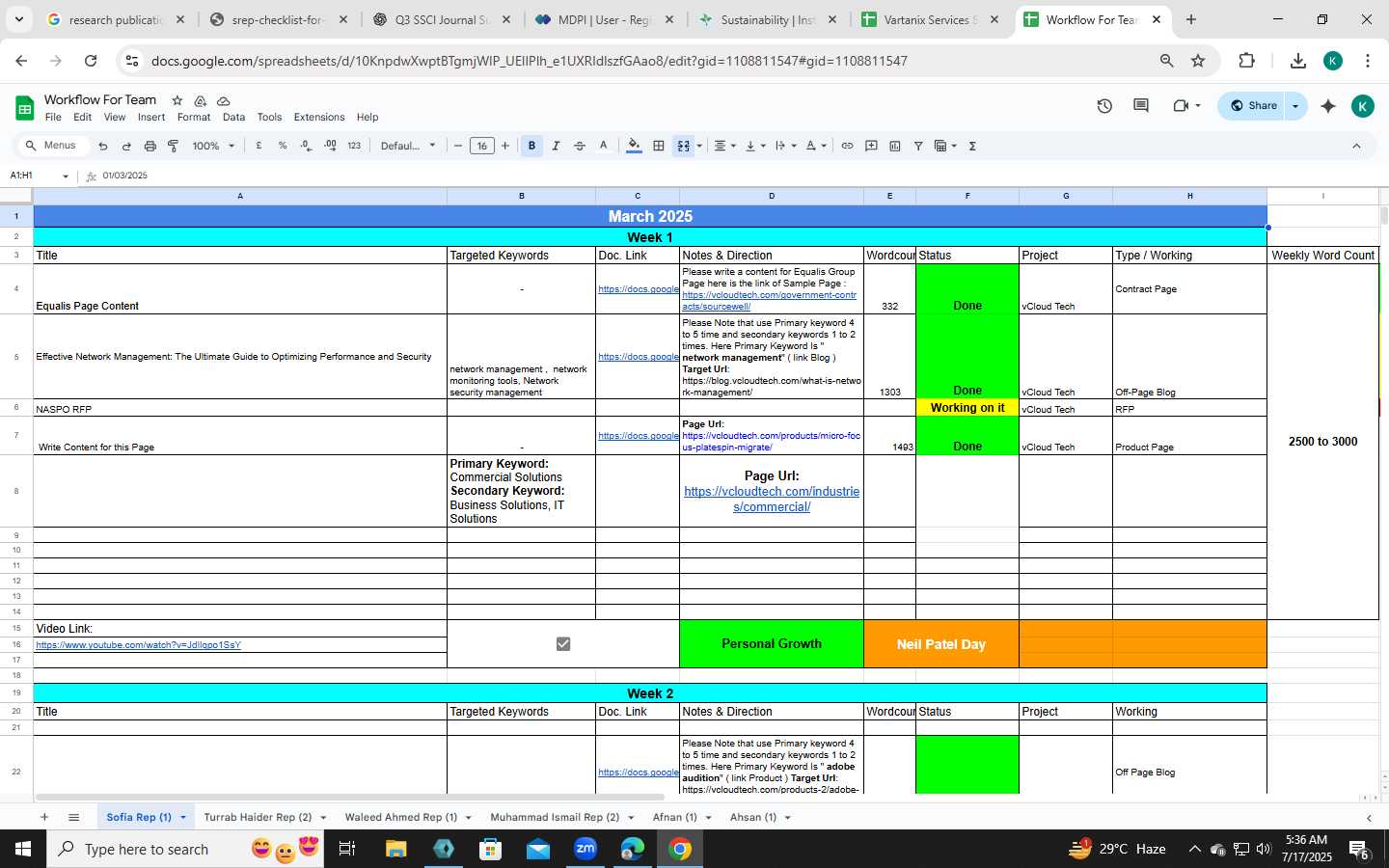The width and height of the screenshot is (1389, 868).
Task: Select the green Personal Growth cell
Action: [x=772, y=643]
